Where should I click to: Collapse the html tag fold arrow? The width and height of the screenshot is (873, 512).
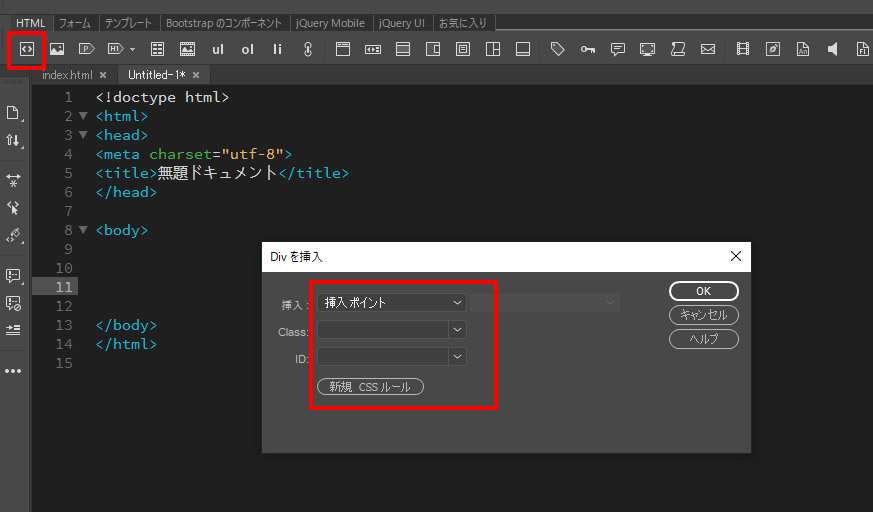83,116
